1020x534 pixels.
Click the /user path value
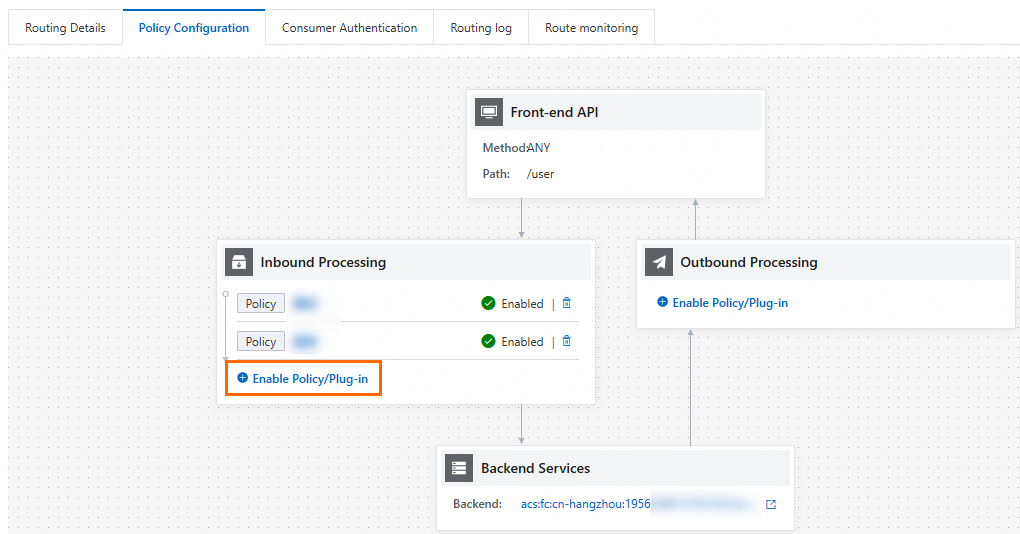coord(541,174)
